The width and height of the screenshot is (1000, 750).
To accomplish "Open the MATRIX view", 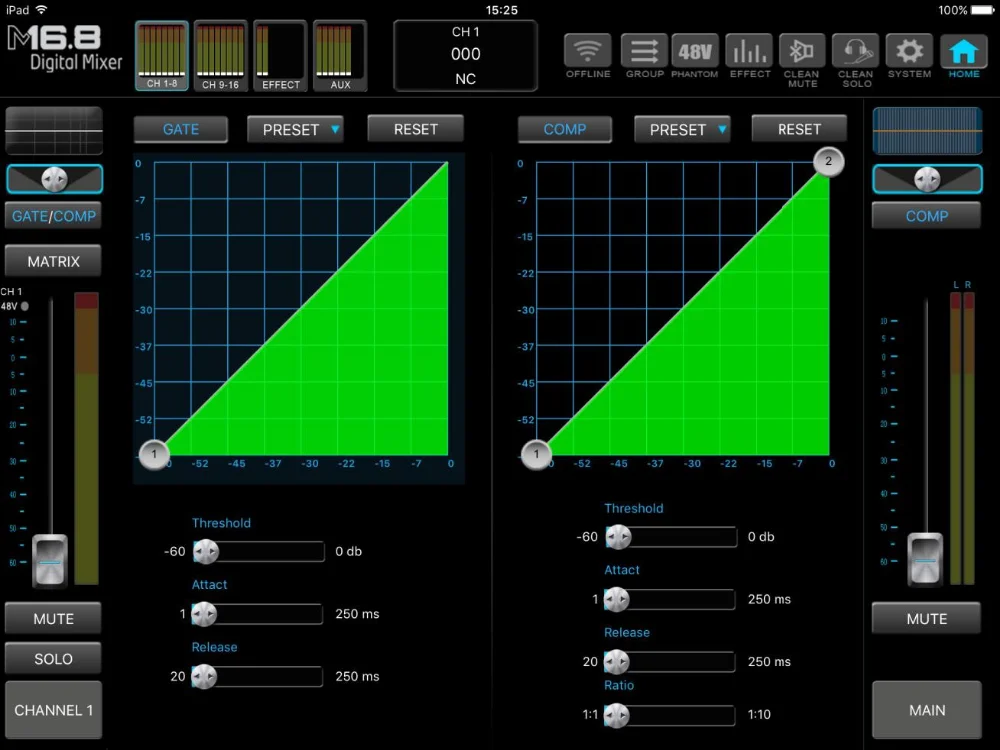I will (x=54, y=261).
